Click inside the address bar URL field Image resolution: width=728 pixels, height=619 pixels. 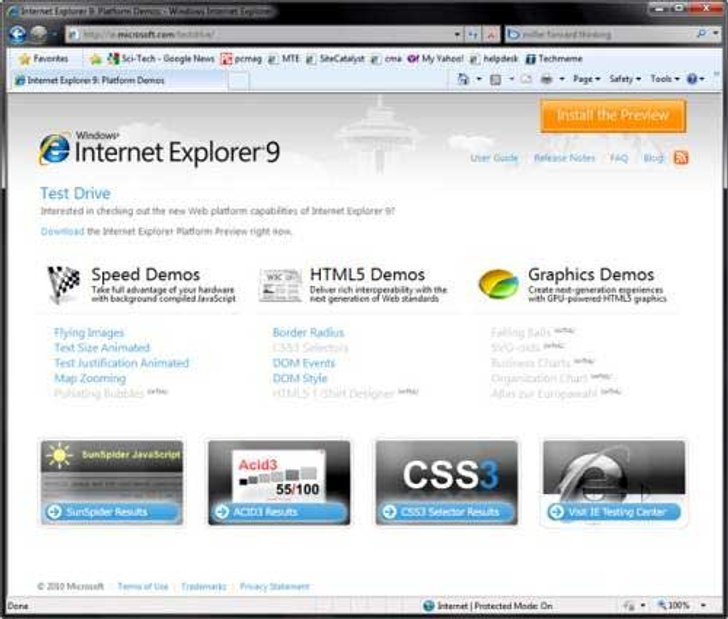(260, 34)
